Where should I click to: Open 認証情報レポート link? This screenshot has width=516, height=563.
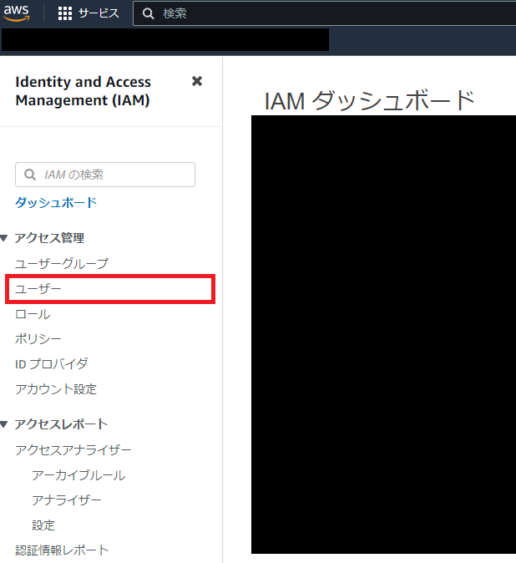pos(62,550)
